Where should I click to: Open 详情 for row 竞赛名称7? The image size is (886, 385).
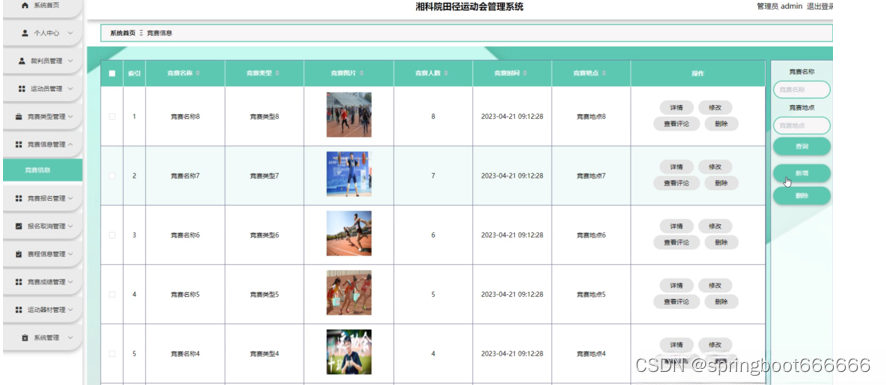676,167
